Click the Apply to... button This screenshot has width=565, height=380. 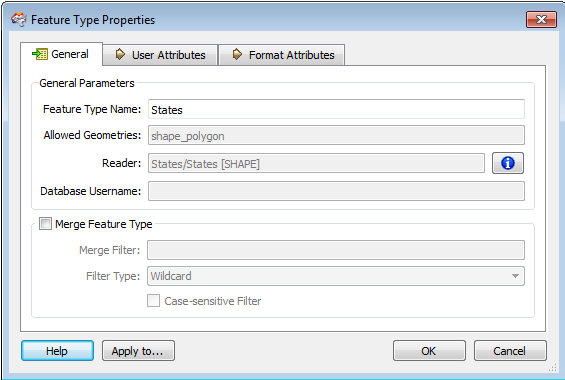(138, 351)
